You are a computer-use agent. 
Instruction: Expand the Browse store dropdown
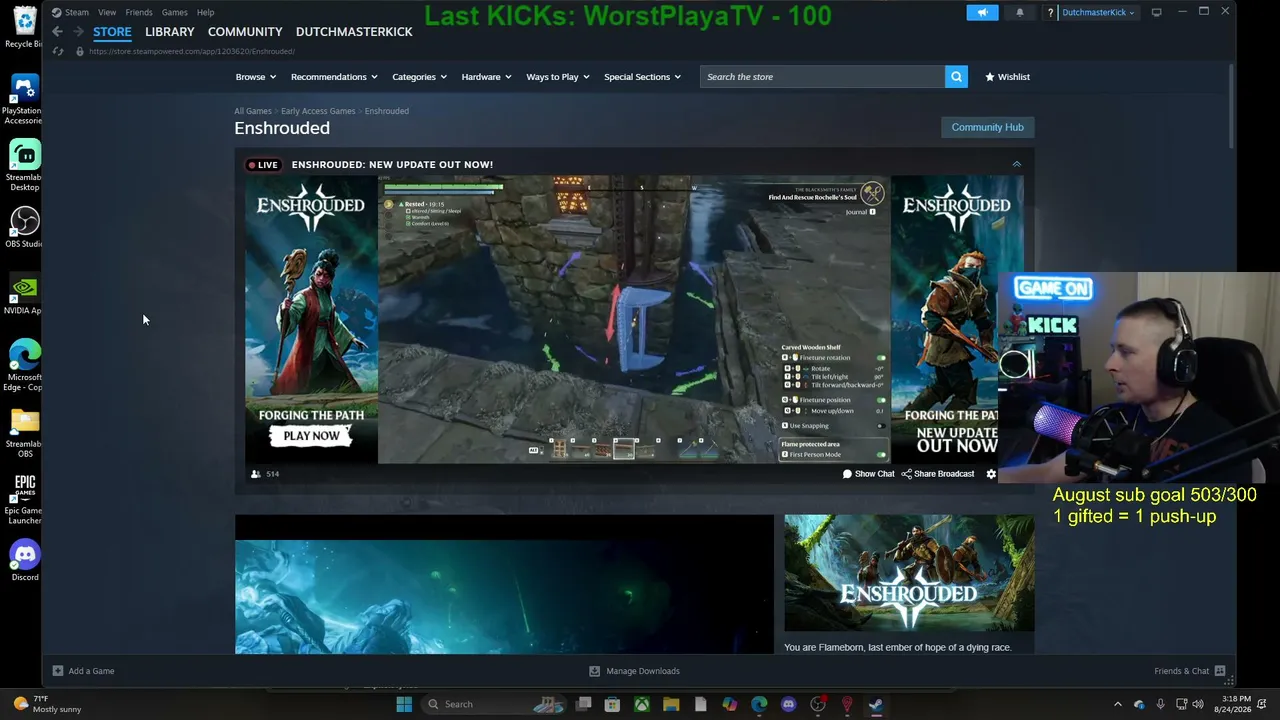(x=255, y=77)
